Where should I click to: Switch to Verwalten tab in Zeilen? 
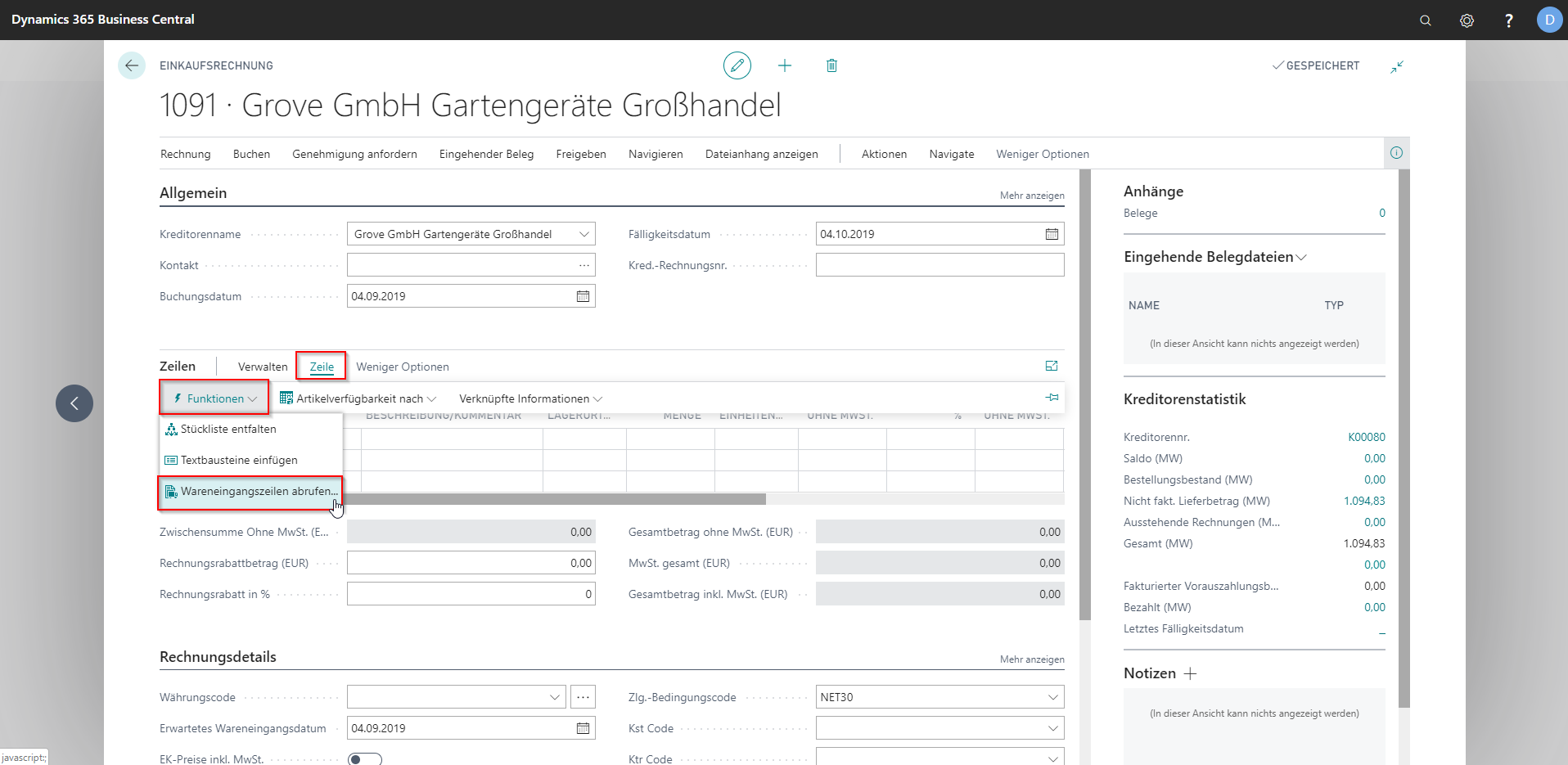[263, 367]
